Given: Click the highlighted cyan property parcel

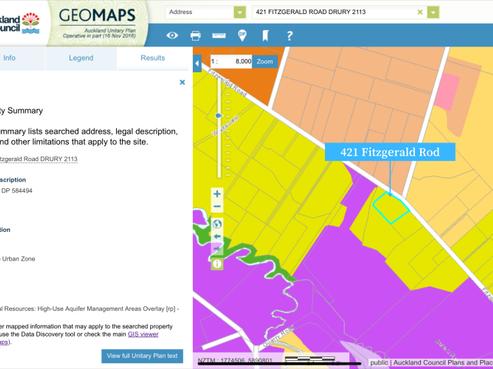Looking at the screenshot, I should tap(391, 208).
